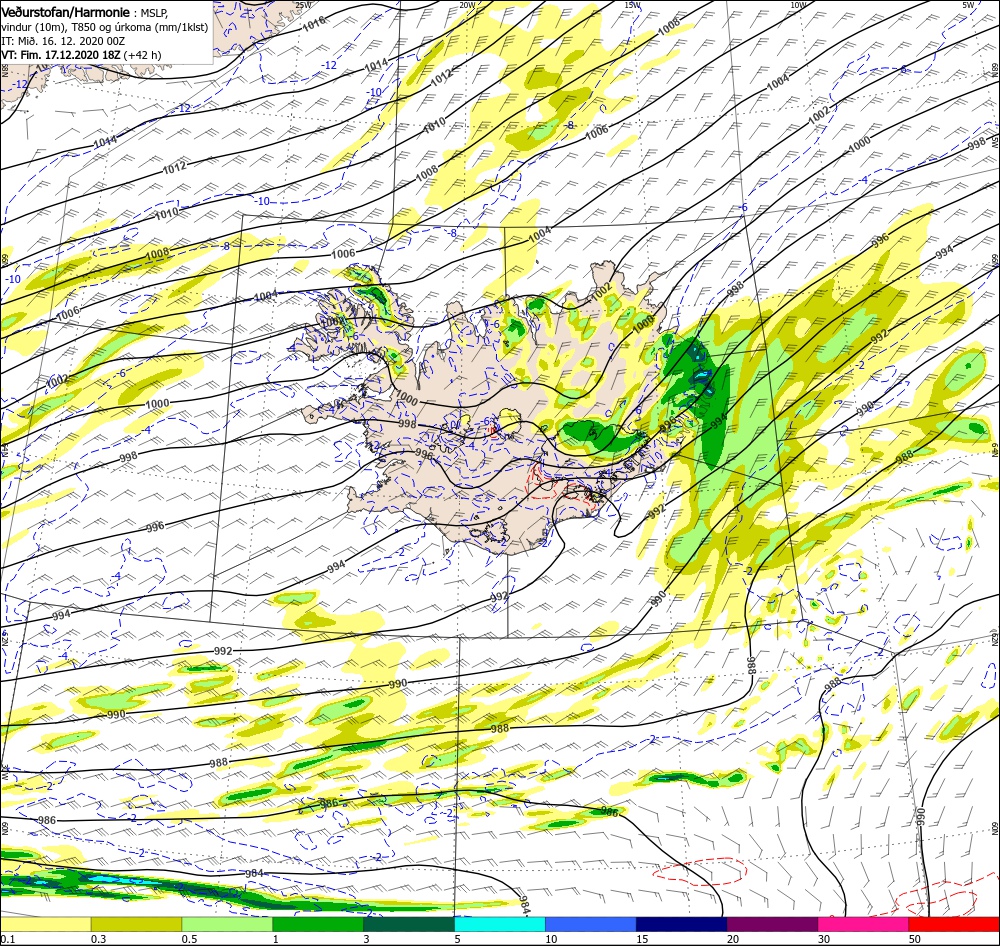
Task: Click the light green 0.5–1 legend swatch
Action: tap(227, 925)
